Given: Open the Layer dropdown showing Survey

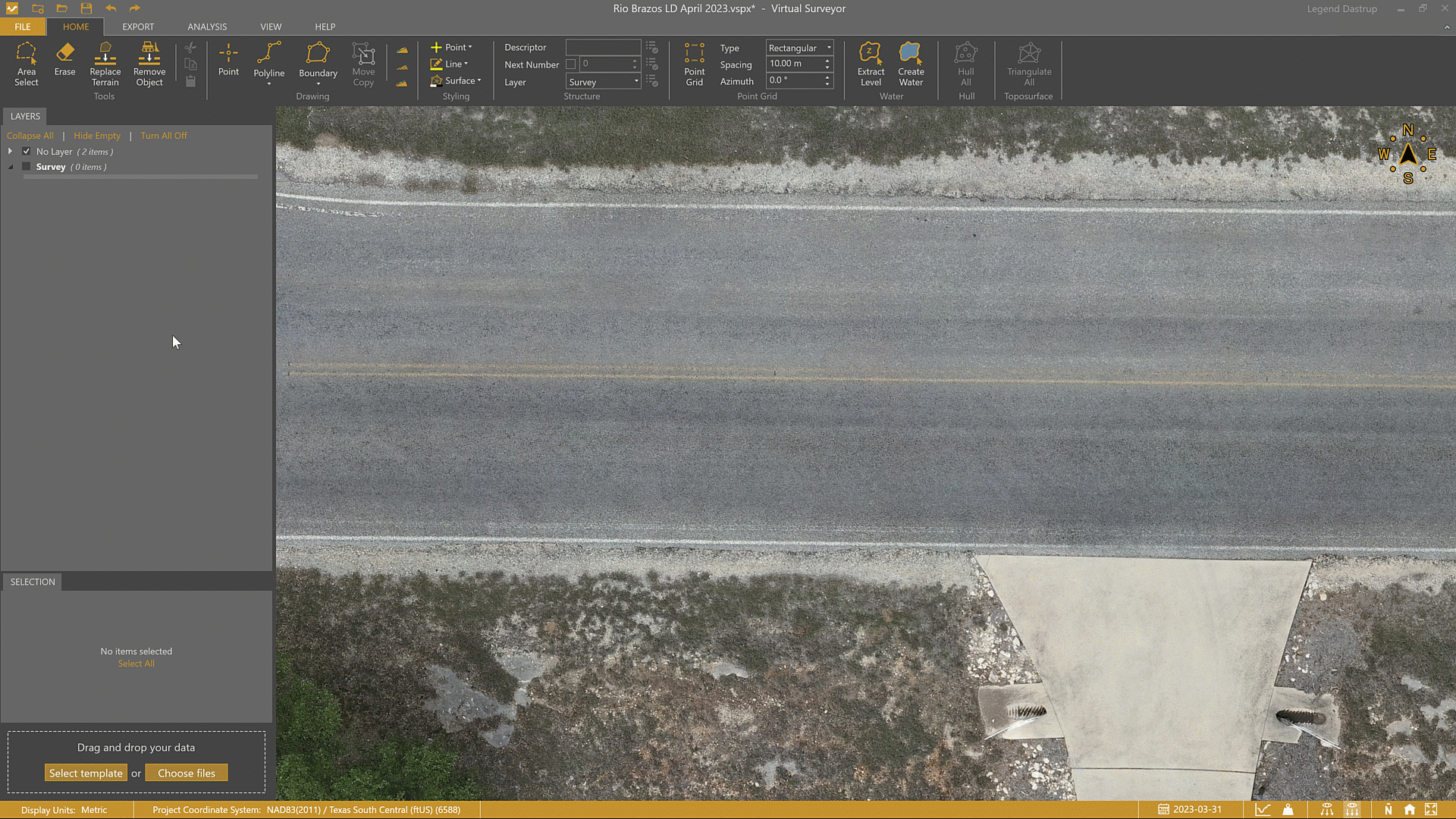Looking at the screenshot, I should [x=635, y=81].
